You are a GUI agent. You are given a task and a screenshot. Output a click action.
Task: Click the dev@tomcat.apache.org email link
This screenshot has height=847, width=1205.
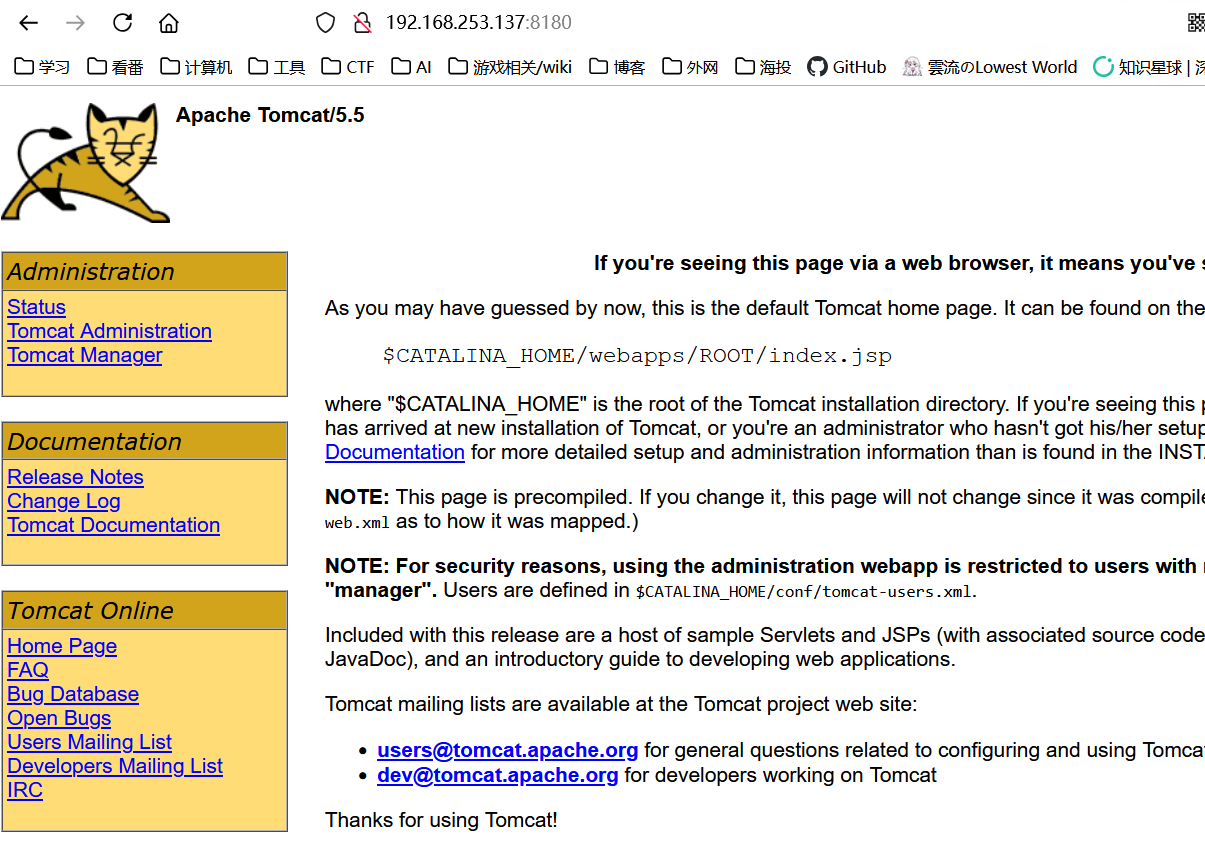pyautogui.click(x=497, y=775)
